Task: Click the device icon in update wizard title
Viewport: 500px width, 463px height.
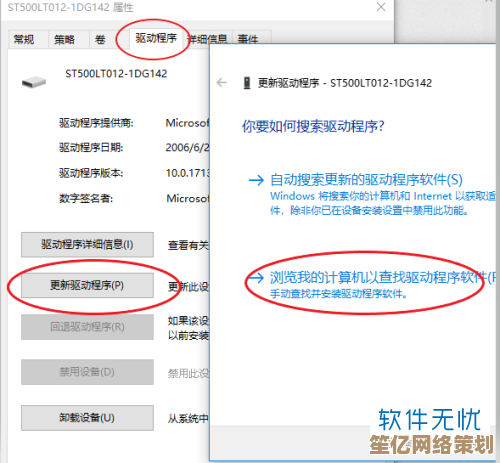Action: 247,83
